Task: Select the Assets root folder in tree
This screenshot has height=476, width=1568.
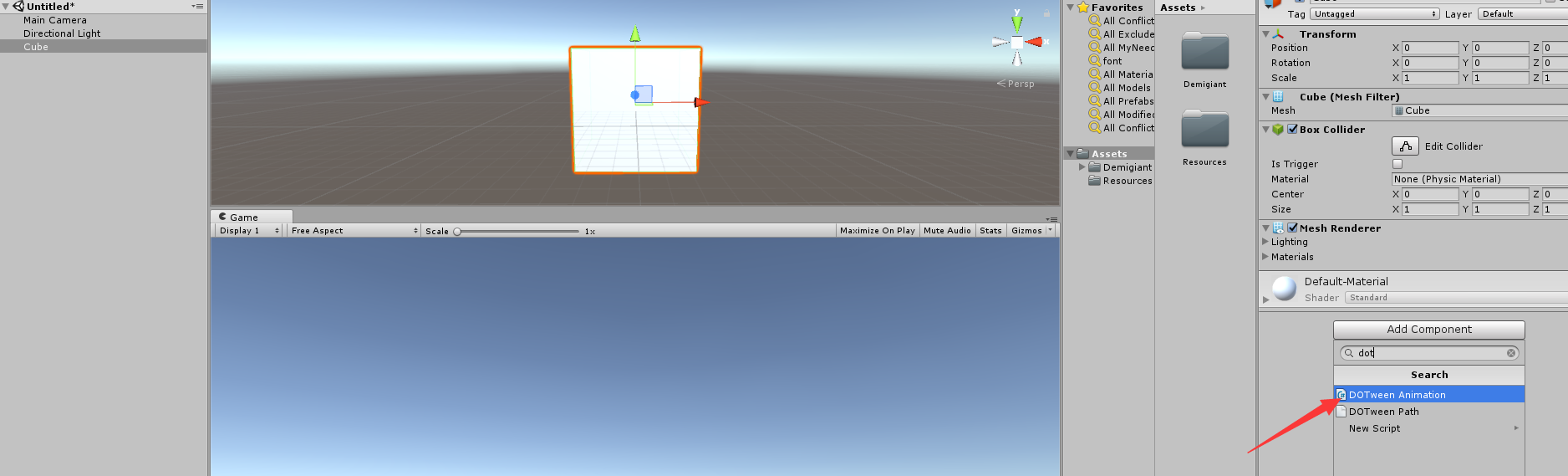Action: [x=1109, y=154]
